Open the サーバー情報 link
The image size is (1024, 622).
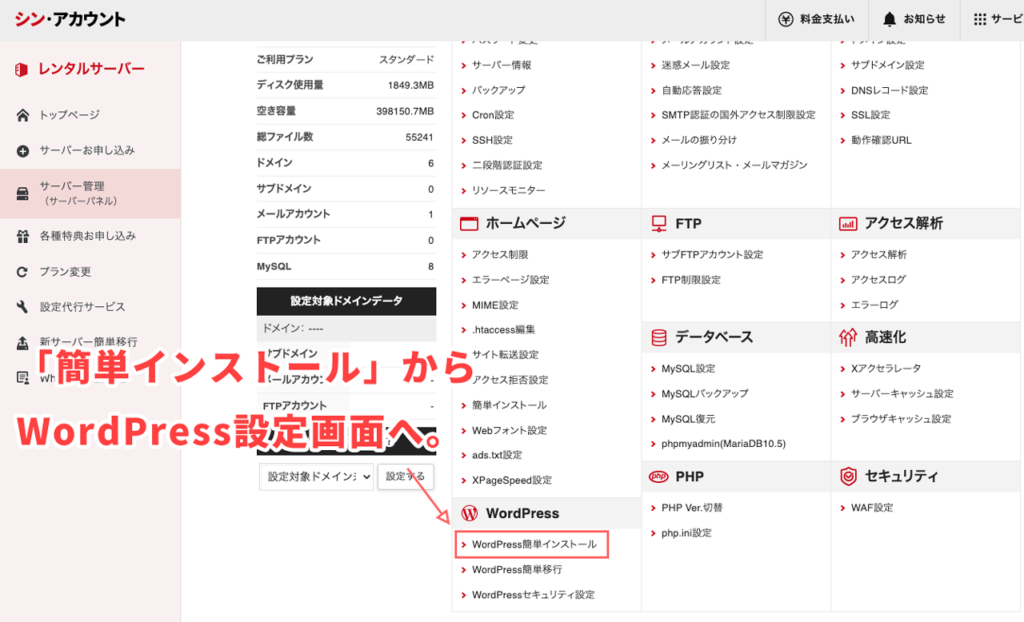502,65
